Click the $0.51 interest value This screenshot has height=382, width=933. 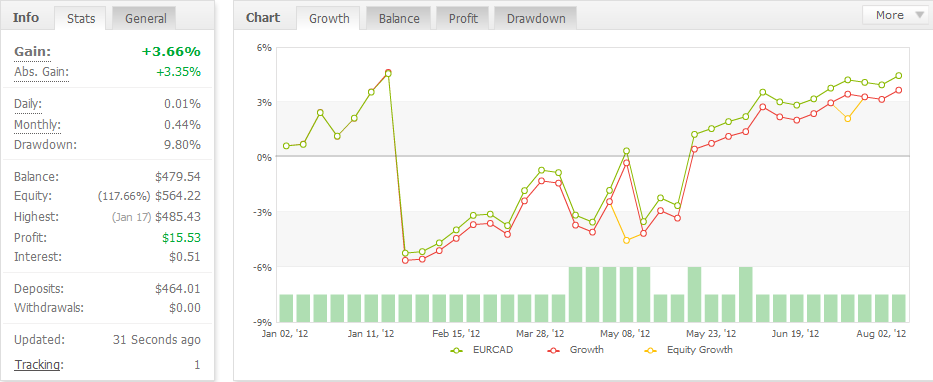point(185,257)
